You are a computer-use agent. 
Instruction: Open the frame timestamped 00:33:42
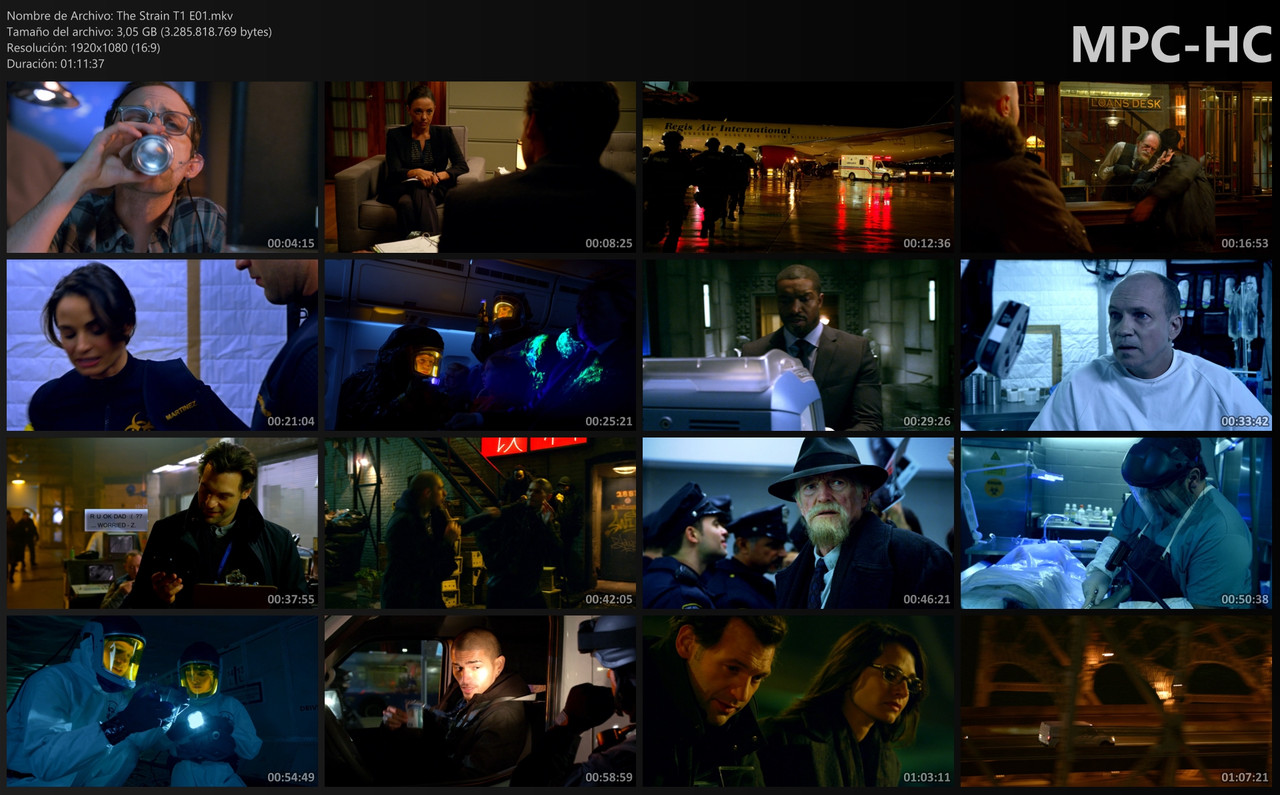pos(1116,345)
